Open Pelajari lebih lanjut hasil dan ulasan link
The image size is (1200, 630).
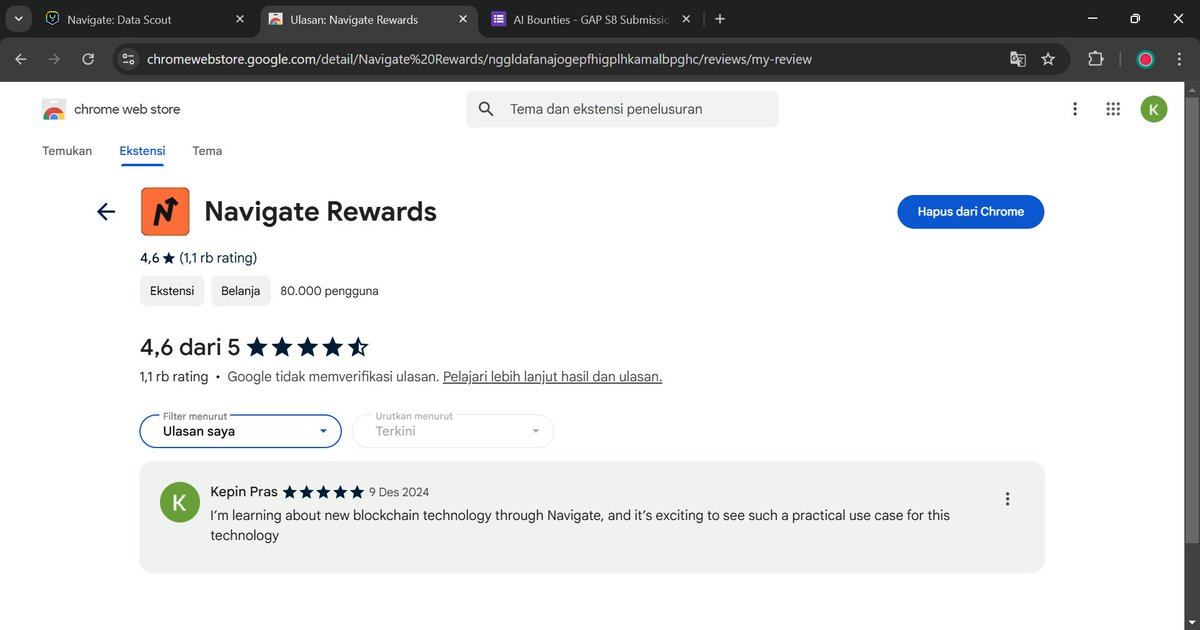tap(553, 377)
